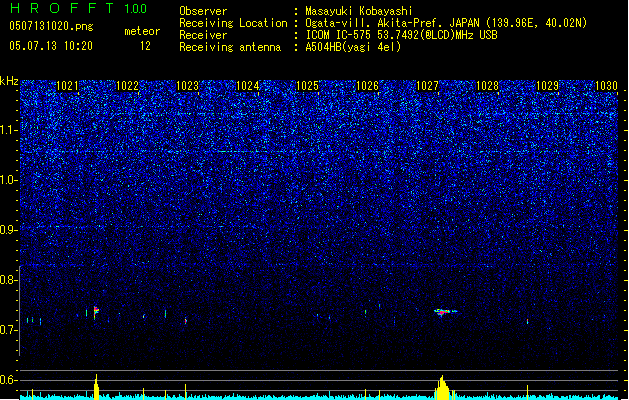Click the 'Receiving antenna' label
This screenshot has height=400, width=629.
(x=230, y=47)
